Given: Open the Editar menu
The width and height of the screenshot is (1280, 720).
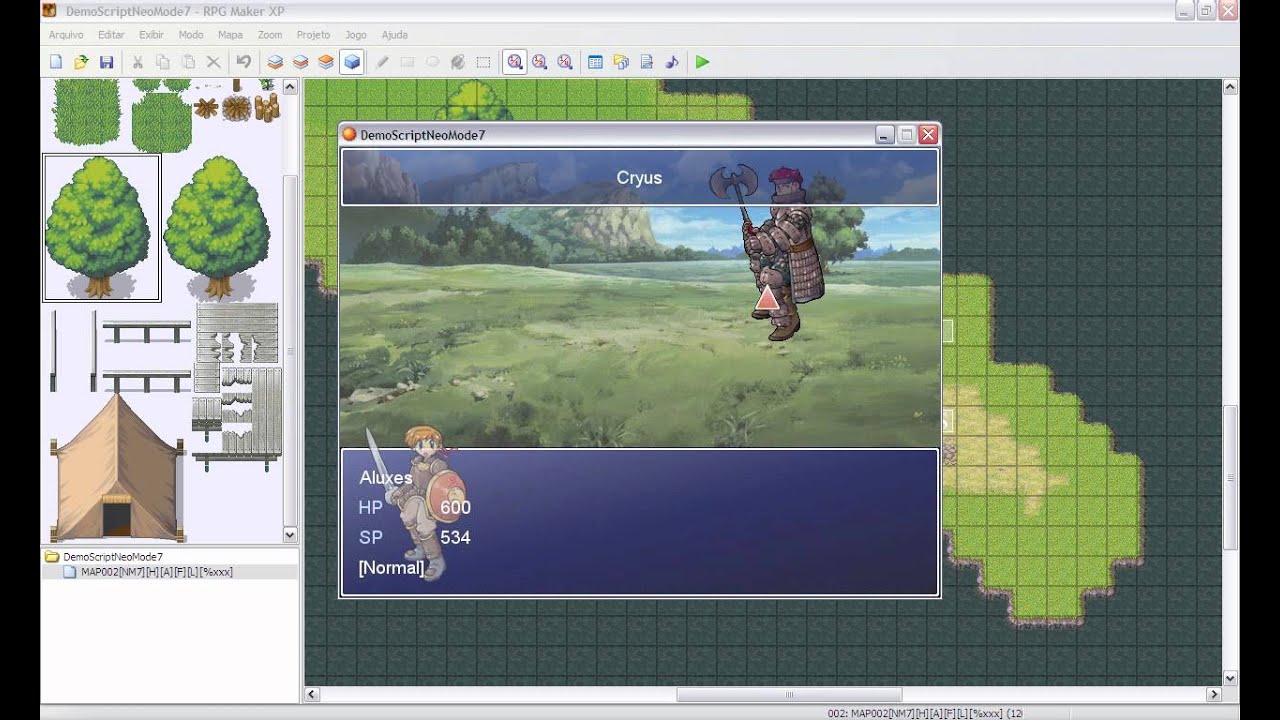Looking at the screenshot, I should pos(111,35).
